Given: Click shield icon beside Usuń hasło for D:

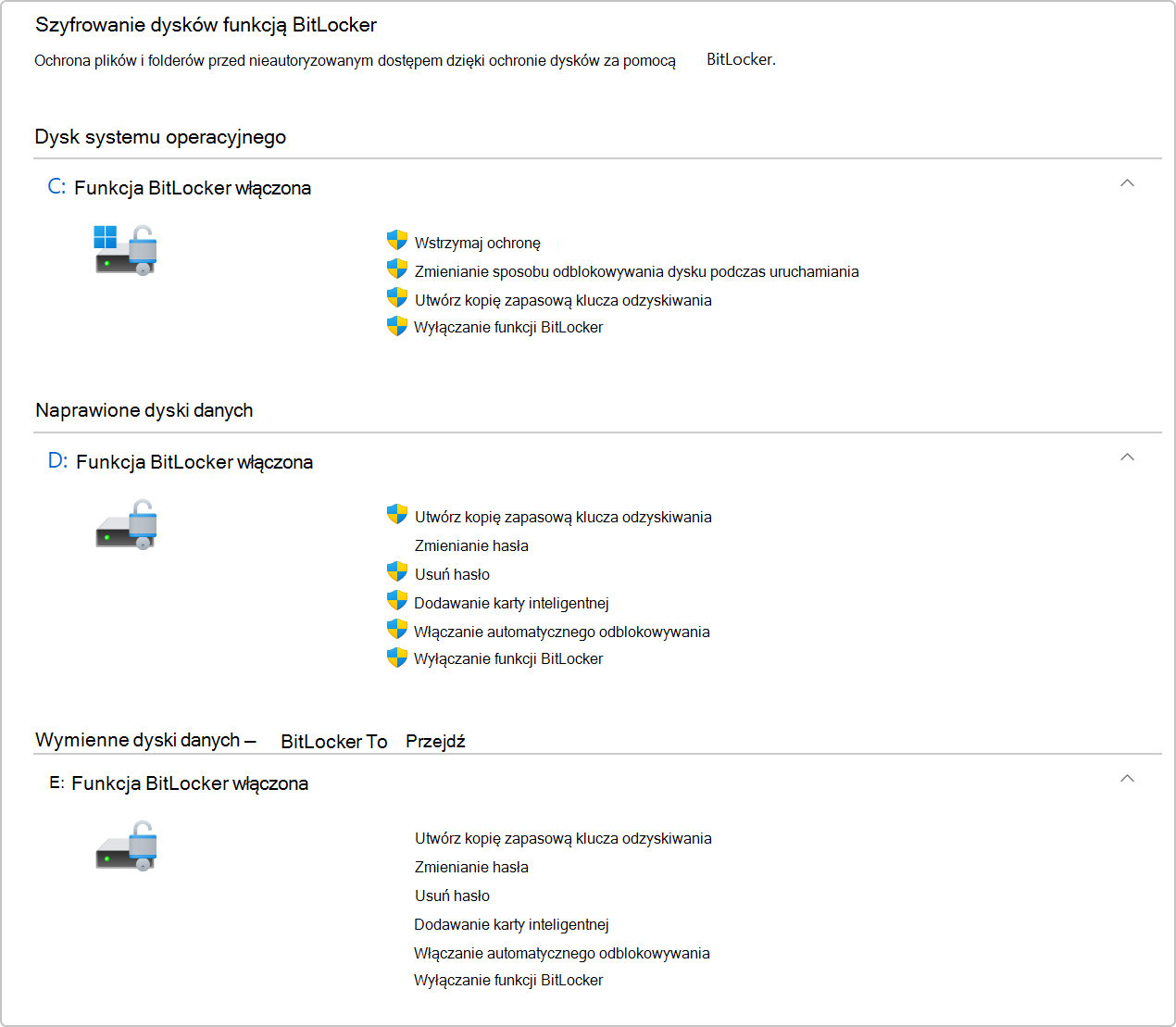Looking at the screenshot, I should pyautogui.click(x=397, y=572).
